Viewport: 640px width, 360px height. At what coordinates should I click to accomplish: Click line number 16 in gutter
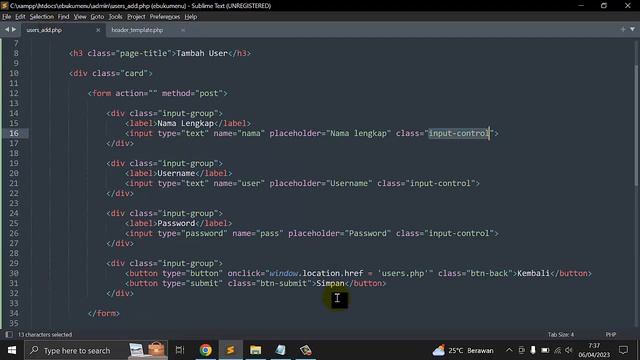[14, 133]
